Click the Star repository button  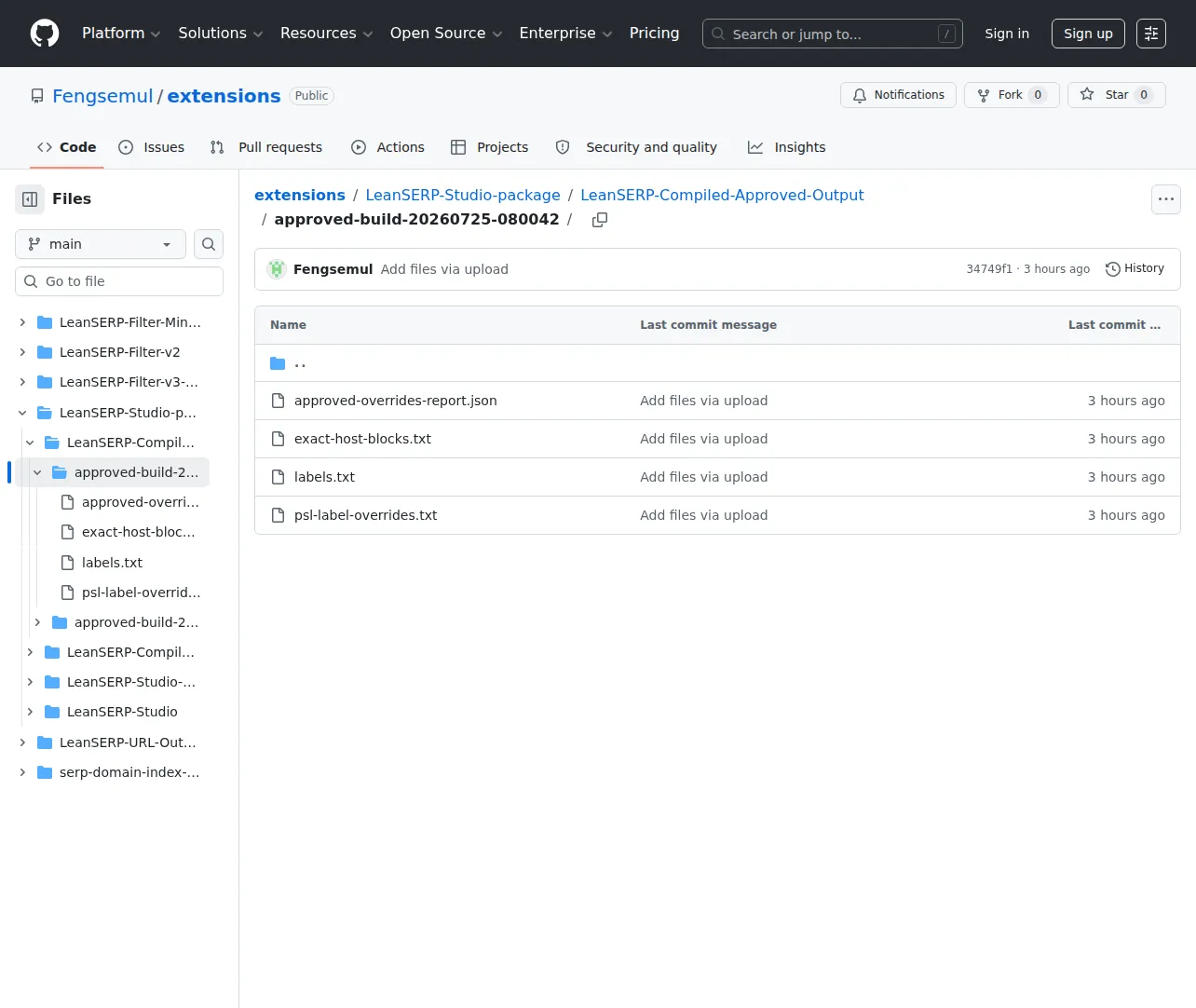[1116, 95]
